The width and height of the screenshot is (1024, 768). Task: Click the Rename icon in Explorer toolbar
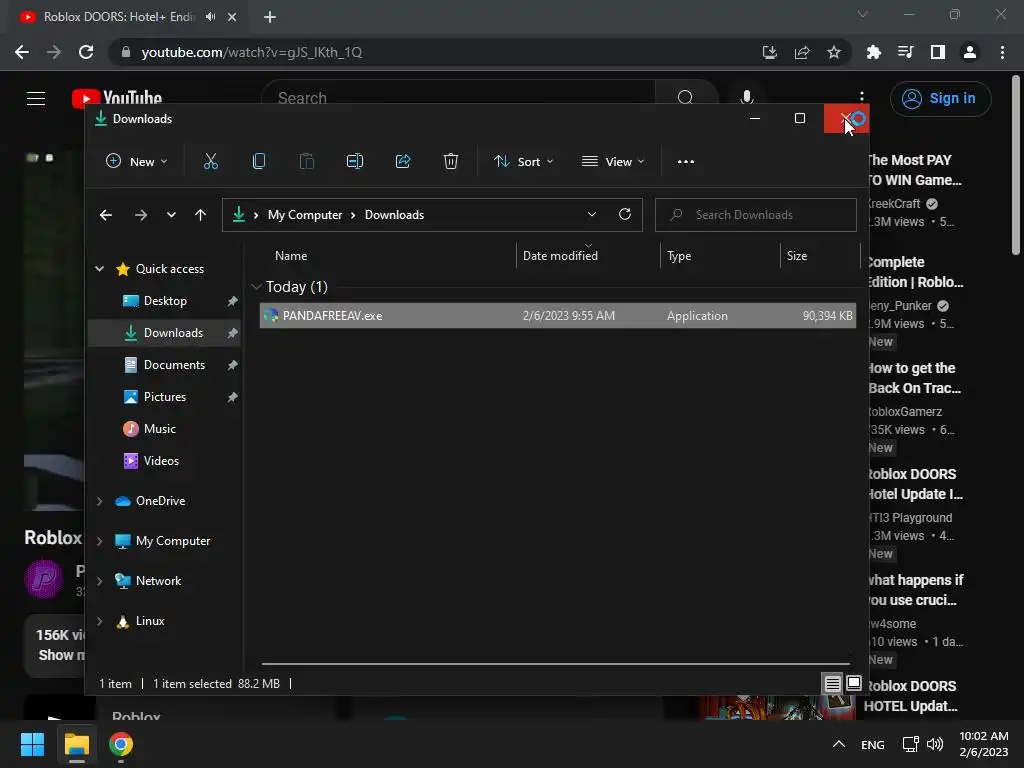point(355,161)
